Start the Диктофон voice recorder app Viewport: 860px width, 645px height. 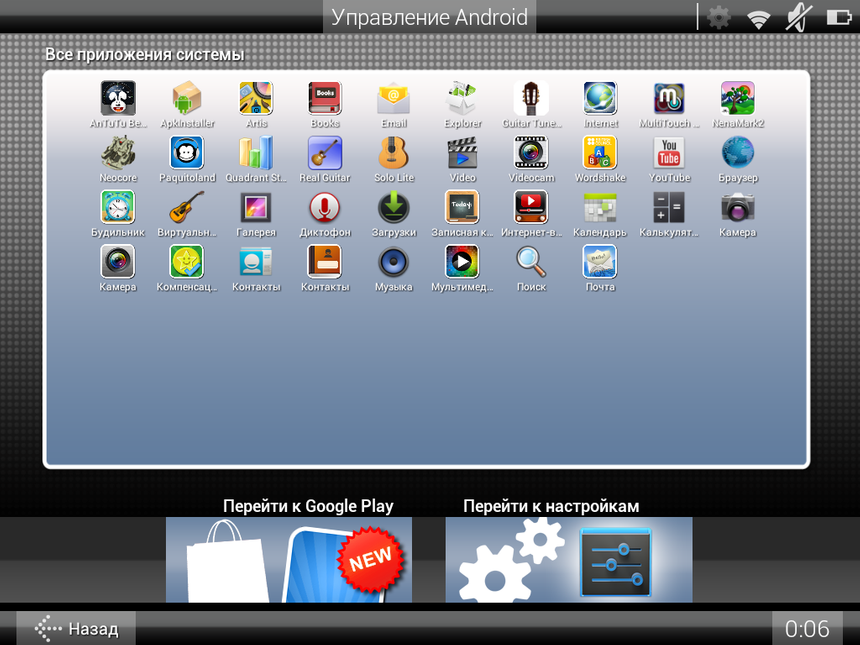(x=325, y=208)
